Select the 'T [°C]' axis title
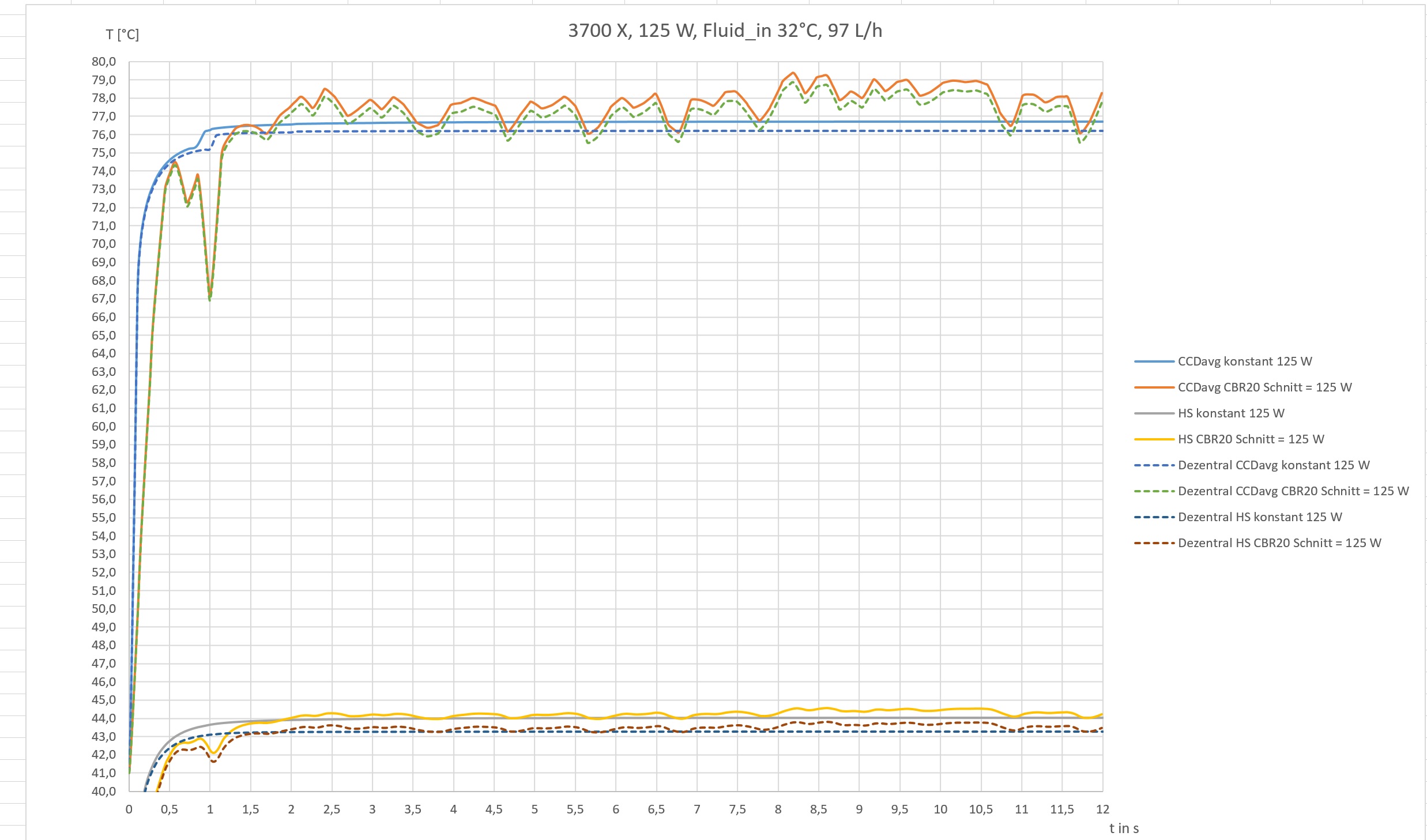The image size is (1427, 840). point(122,35)
